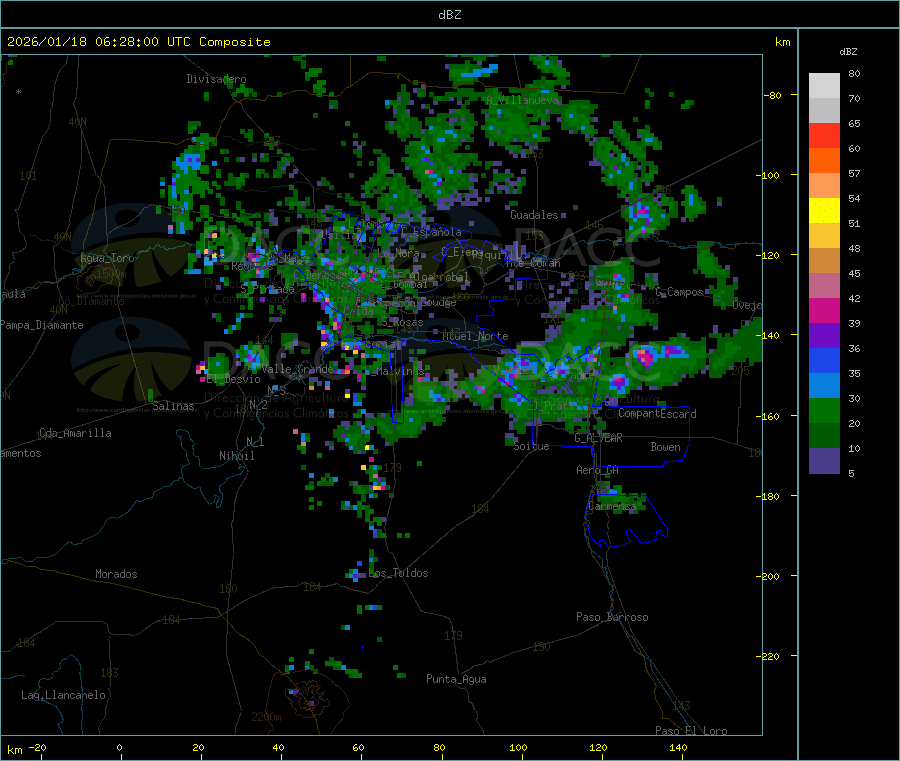900x761 pixels.
Task: Select the x-axis tick label '60'
Action: point(358,748)
